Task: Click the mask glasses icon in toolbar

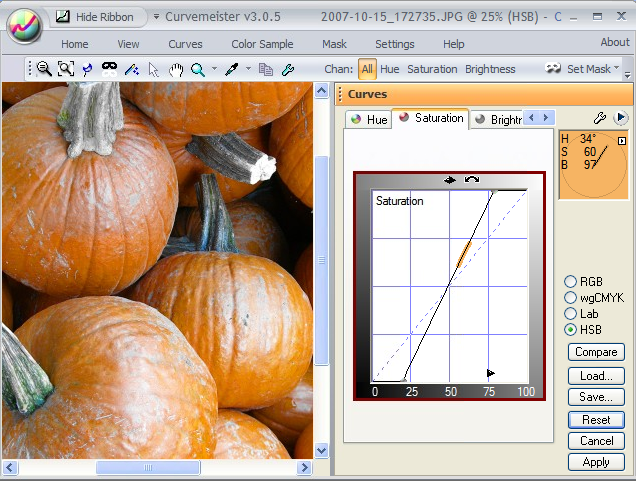Action: (x=109, y=69)
